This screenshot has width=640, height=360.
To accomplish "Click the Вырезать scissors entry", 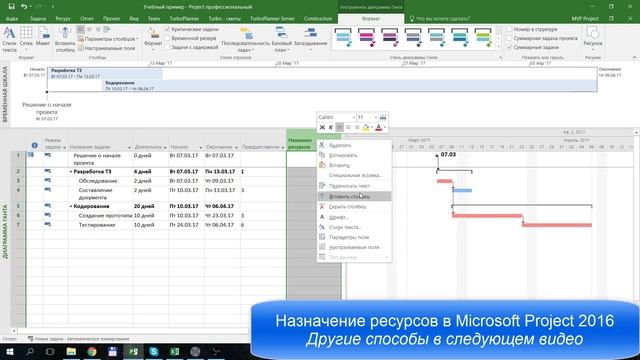I will pos(353,145).
